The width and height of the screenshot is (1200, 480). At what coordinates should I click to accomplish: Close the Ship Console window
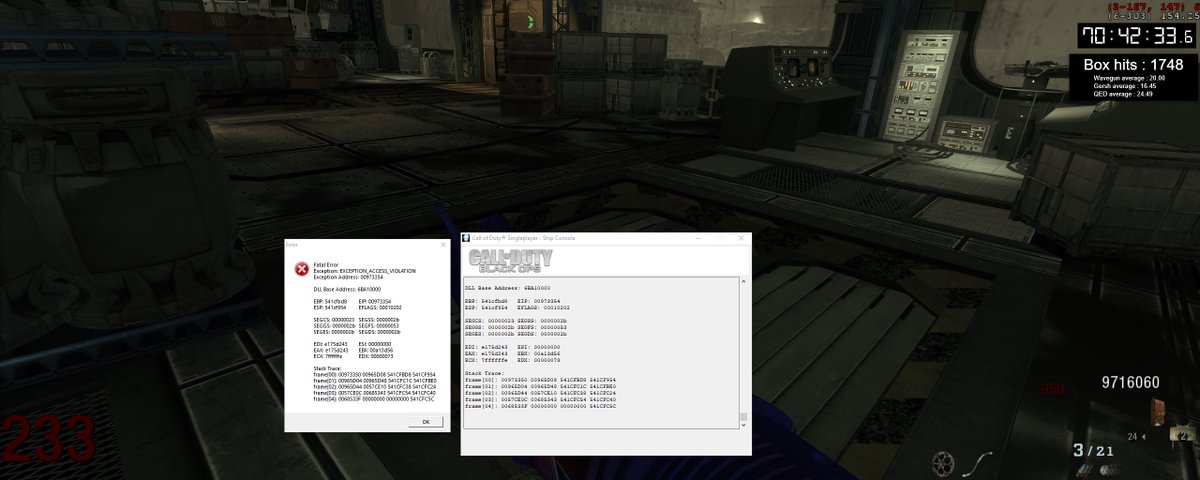(740, 238)
